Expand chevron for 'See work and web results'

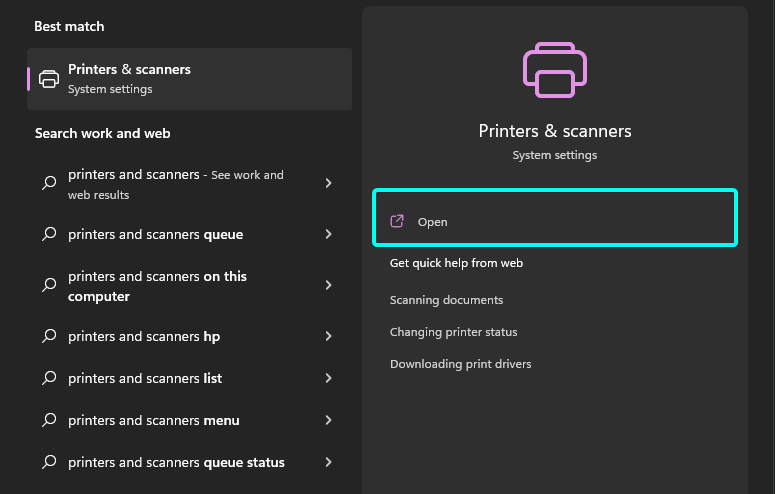329,183
